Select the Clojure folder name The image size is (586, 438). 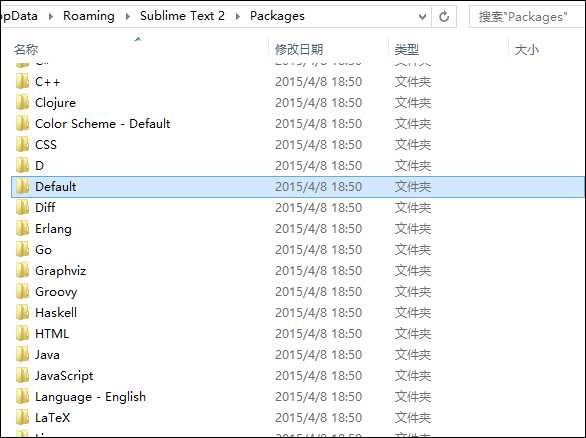[x=55, y=103]
